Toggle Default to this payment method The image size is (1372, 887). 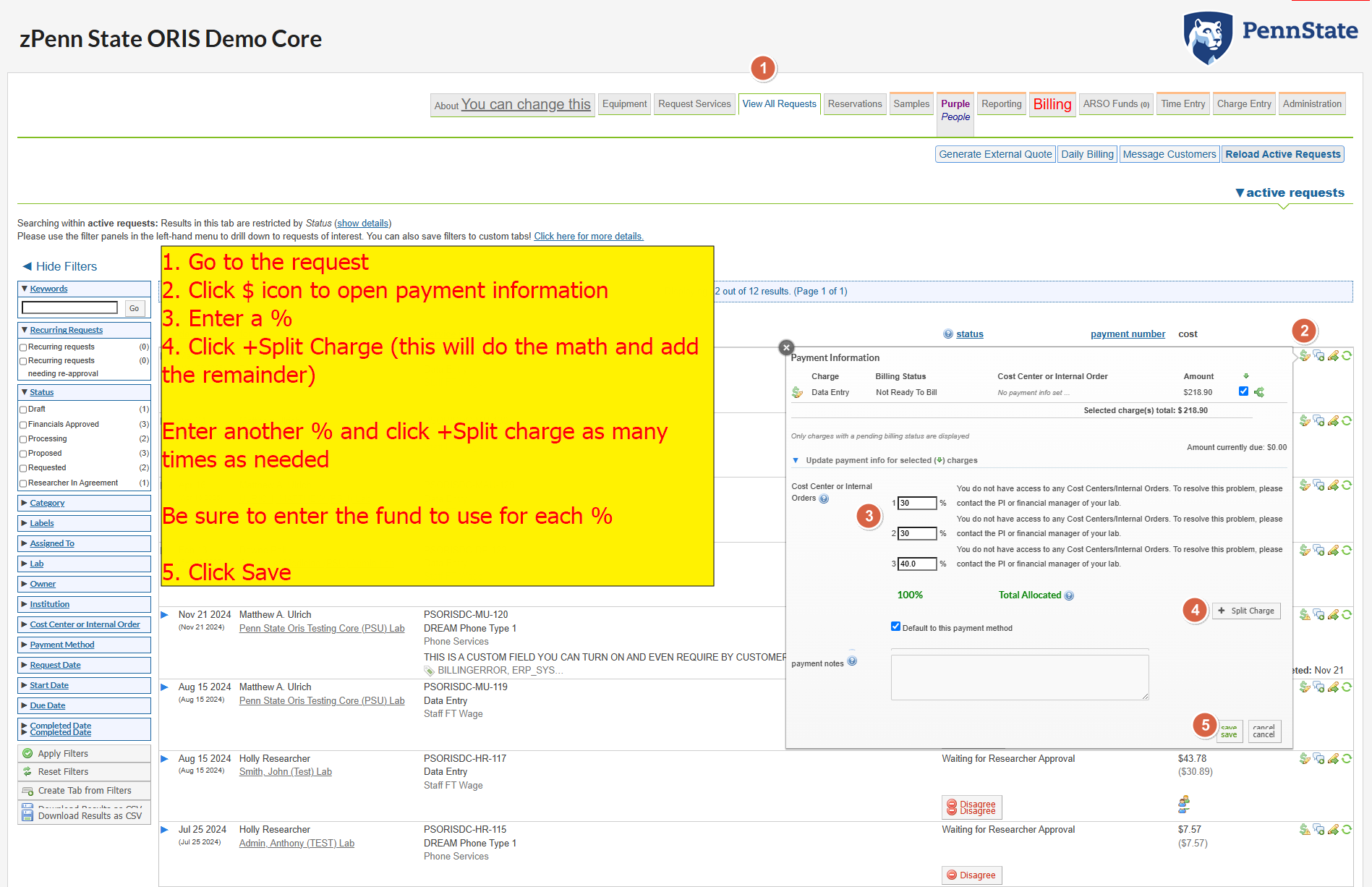(895, 627)
